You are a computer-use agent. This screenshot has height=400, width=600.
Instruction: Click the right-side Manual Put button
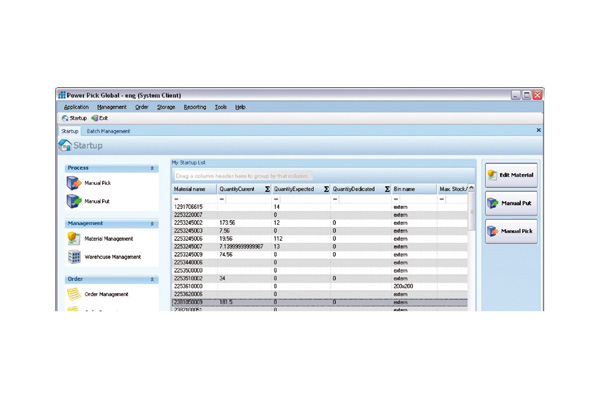point(511,203)
